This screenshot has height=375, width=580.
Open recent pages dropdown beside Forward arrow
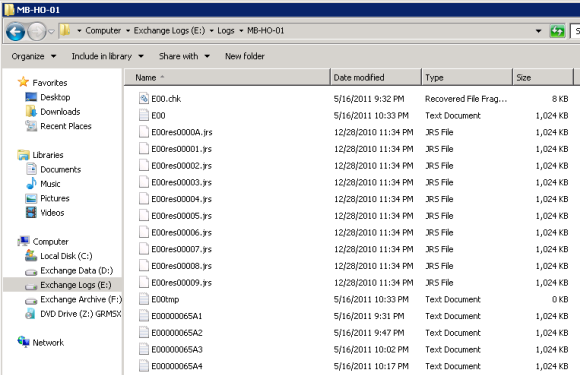click(x=51, y=32)
